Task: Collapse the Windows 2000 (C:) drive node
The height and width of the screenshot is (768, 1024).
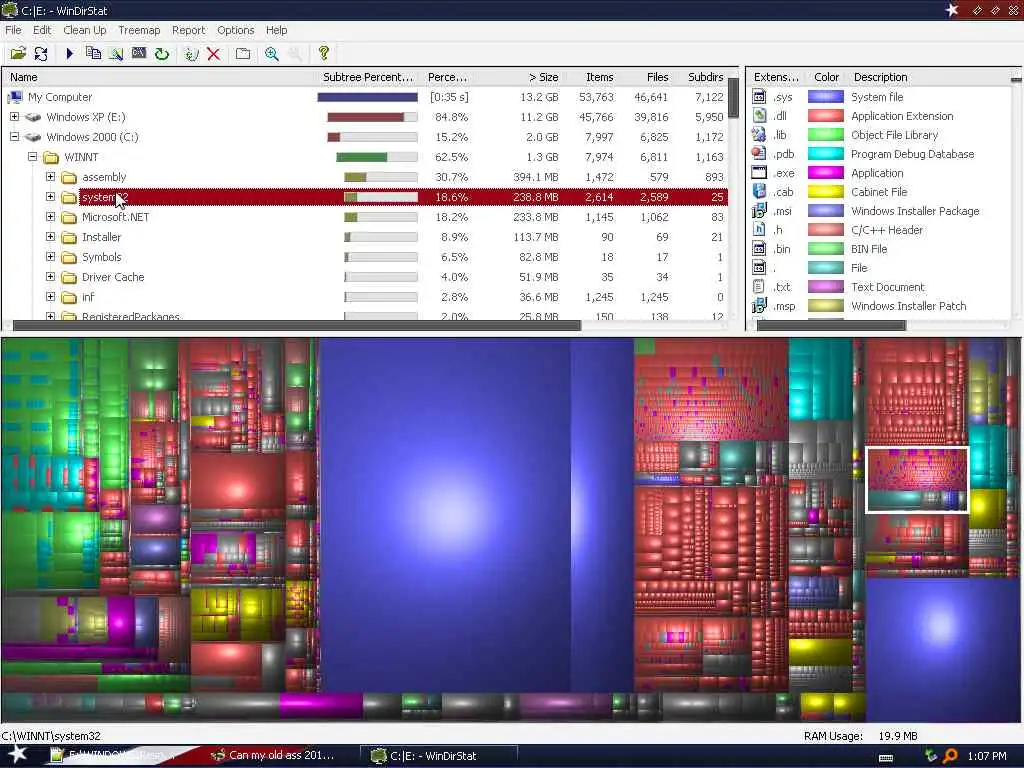Action: (14, 136)
